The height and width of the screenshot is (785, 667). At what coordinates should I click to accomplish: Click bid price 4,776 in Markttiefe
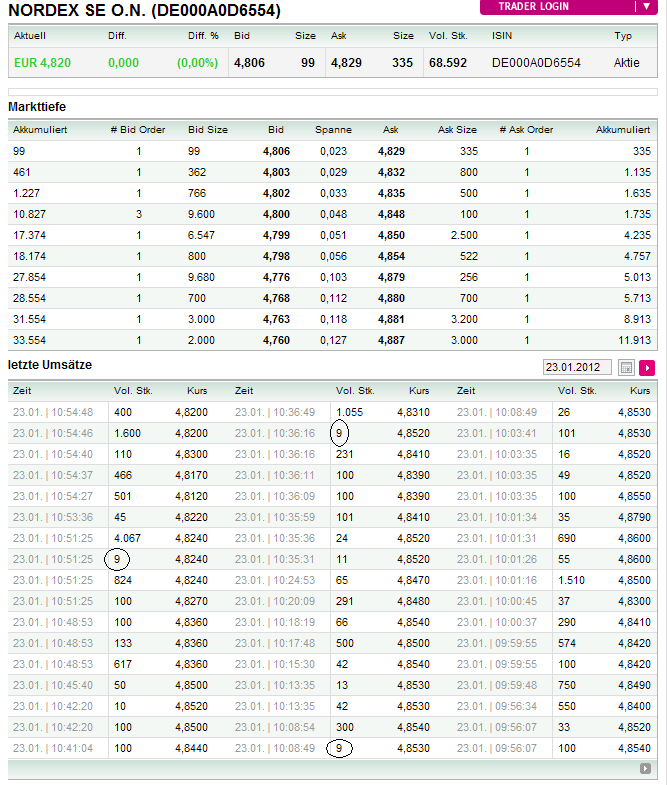pyautogui.click(x=276, y=277)
